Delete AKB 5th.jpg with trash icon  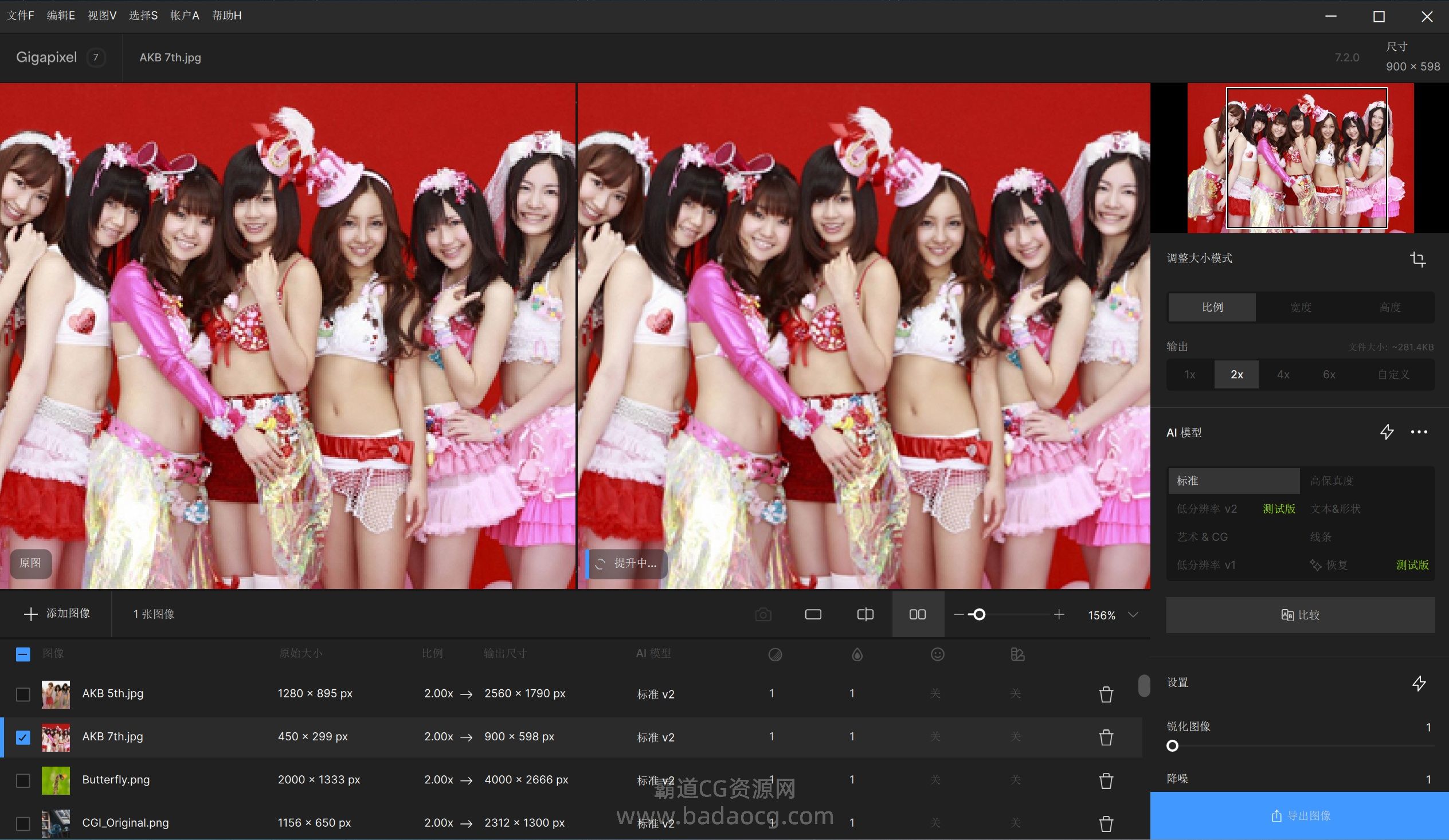(1106, 694)
